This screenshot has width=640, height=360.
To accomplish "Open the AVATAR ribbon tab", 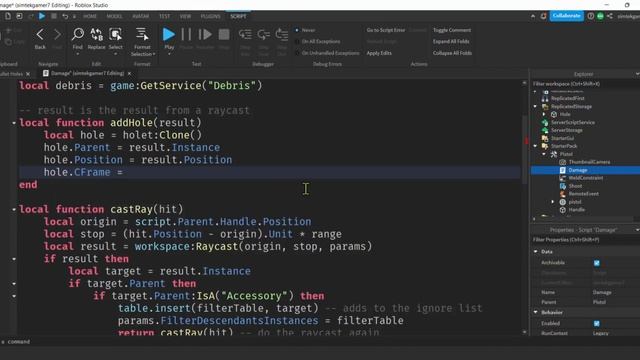I will pyautogui.click(x=140, y=16).
